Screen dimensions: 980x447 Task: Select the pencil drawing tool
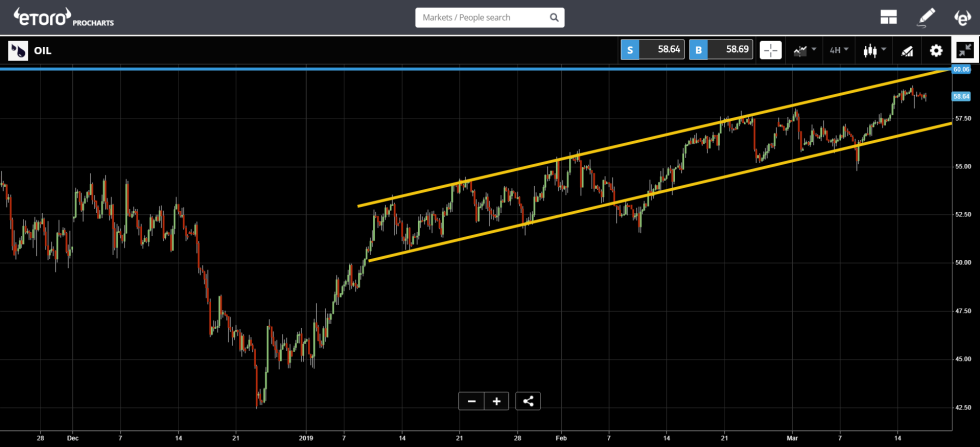click(926, 17)
